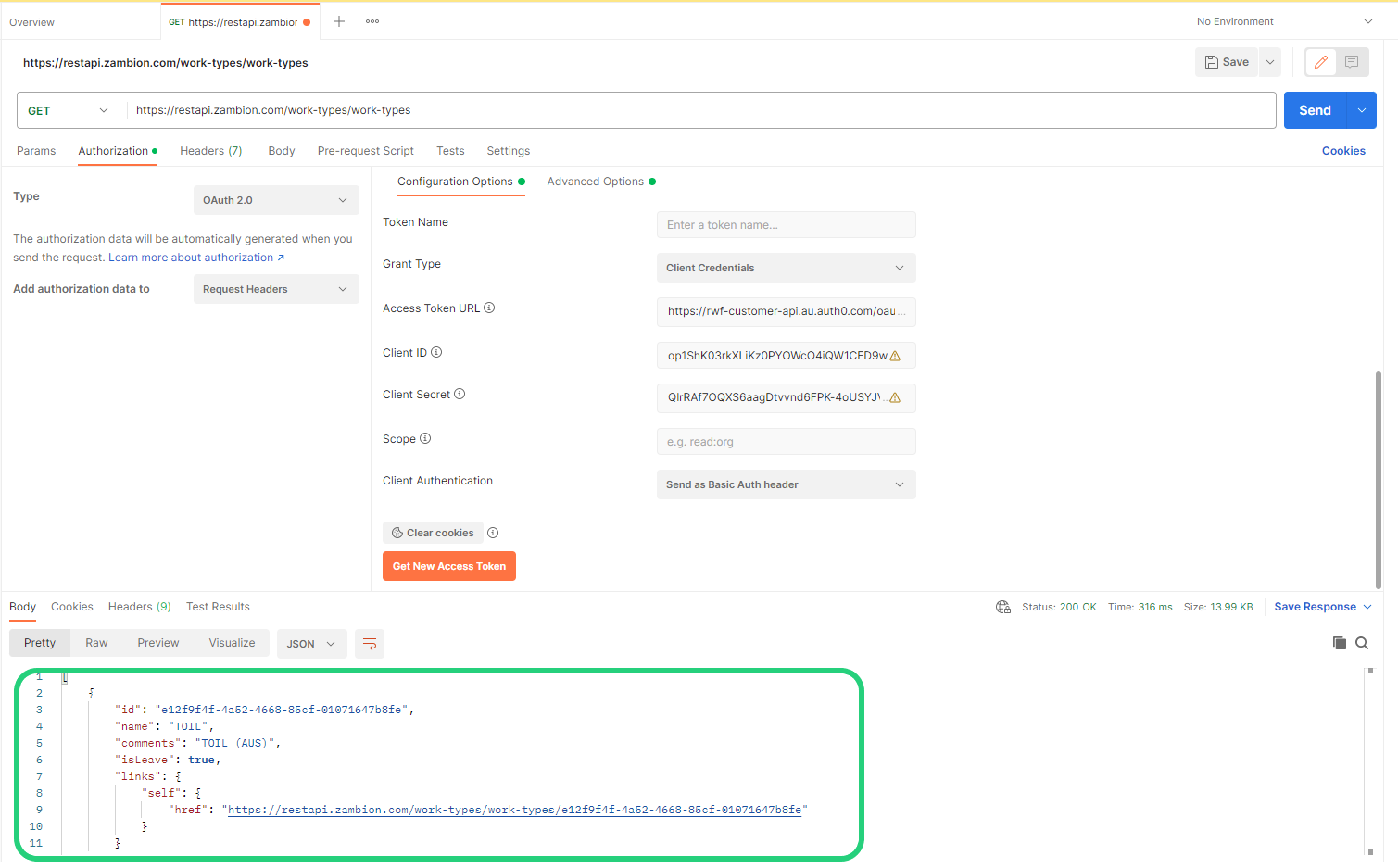Open the JSON format dropdown
The width and height of the screenshot is (1398, 868).
coord(311,644)
